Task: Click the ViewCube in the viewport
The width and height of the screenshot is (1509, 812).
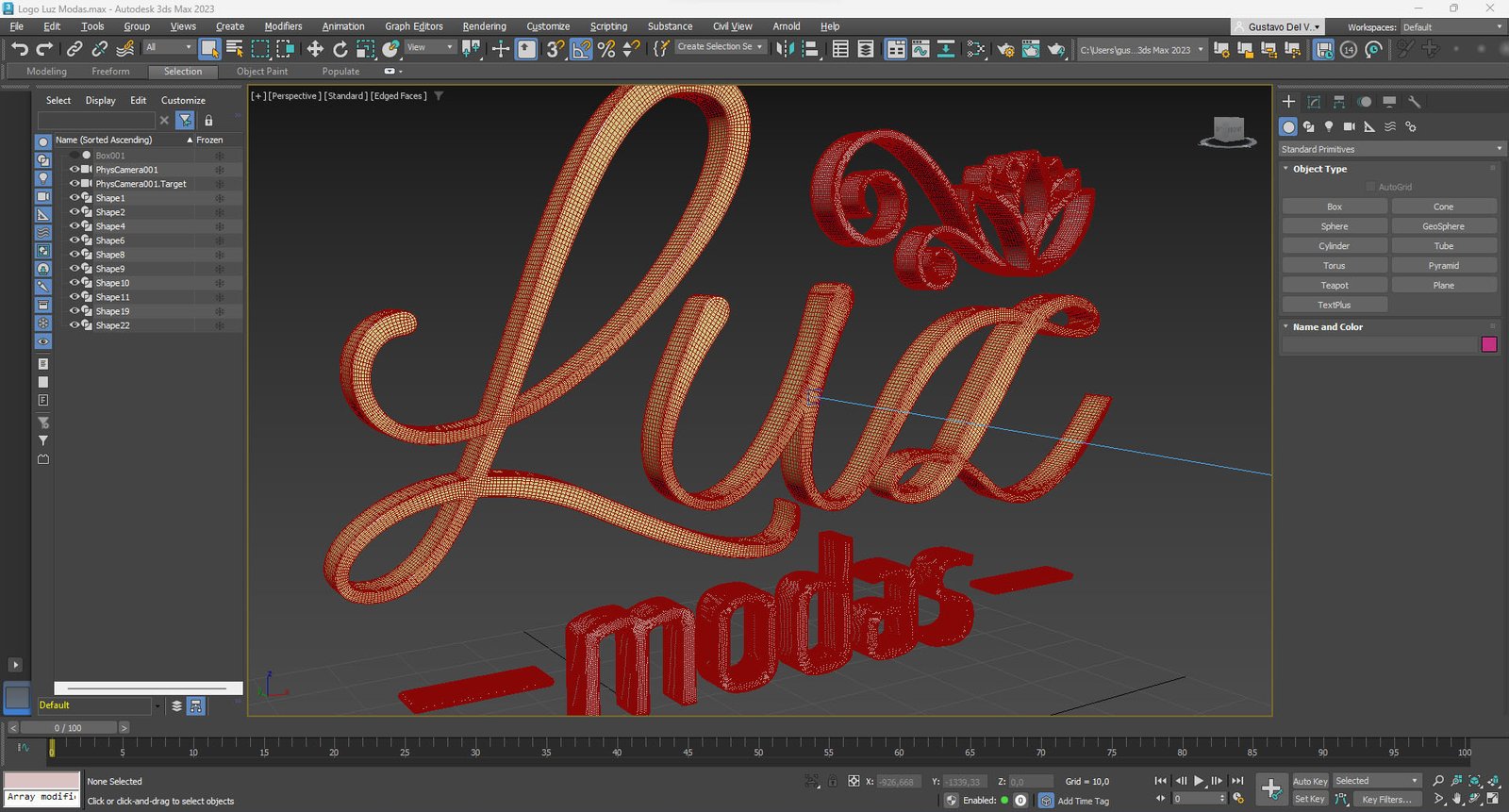Action: point(1228,131)
